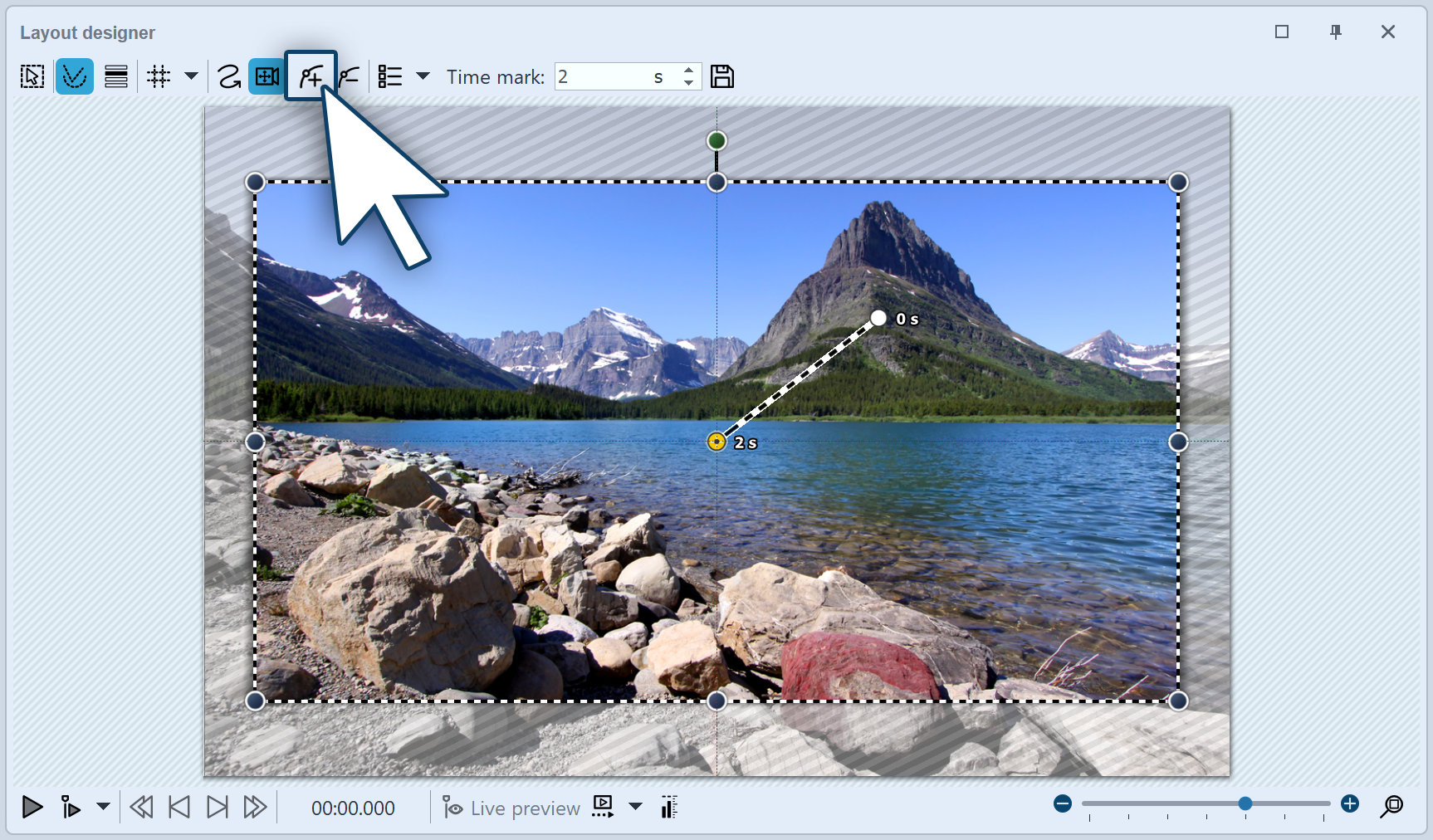Pin the Layout designer panel
Screen dimensions: 1433x840
click(1336, 32)
